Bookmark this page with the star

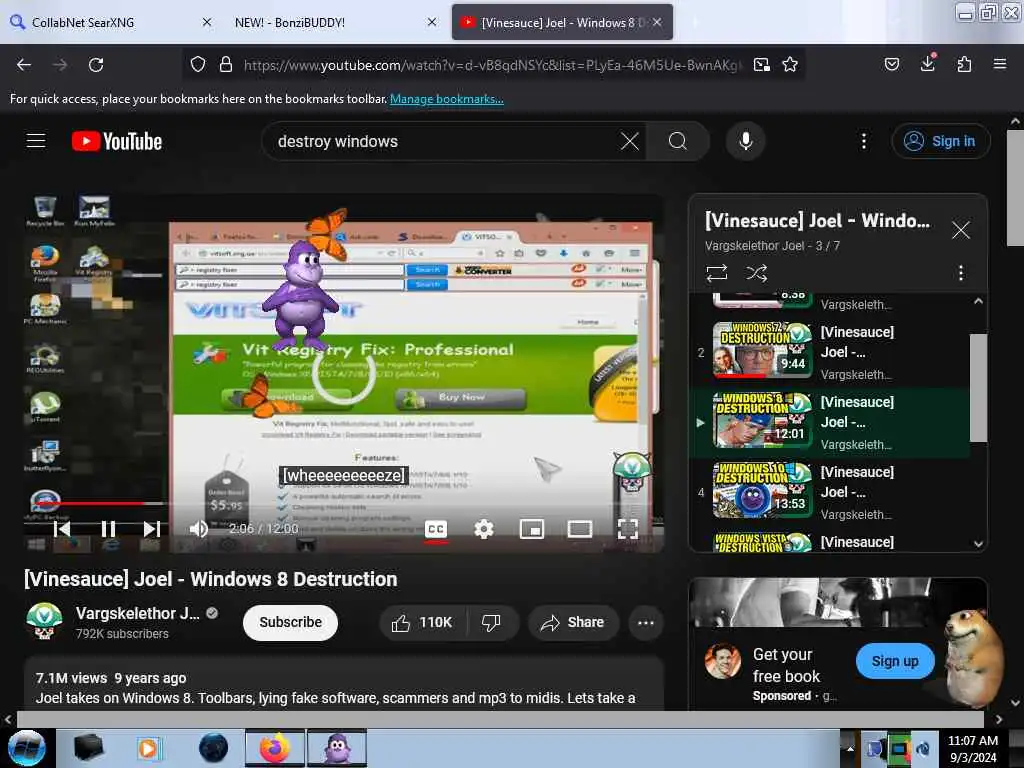click(790, 65)
